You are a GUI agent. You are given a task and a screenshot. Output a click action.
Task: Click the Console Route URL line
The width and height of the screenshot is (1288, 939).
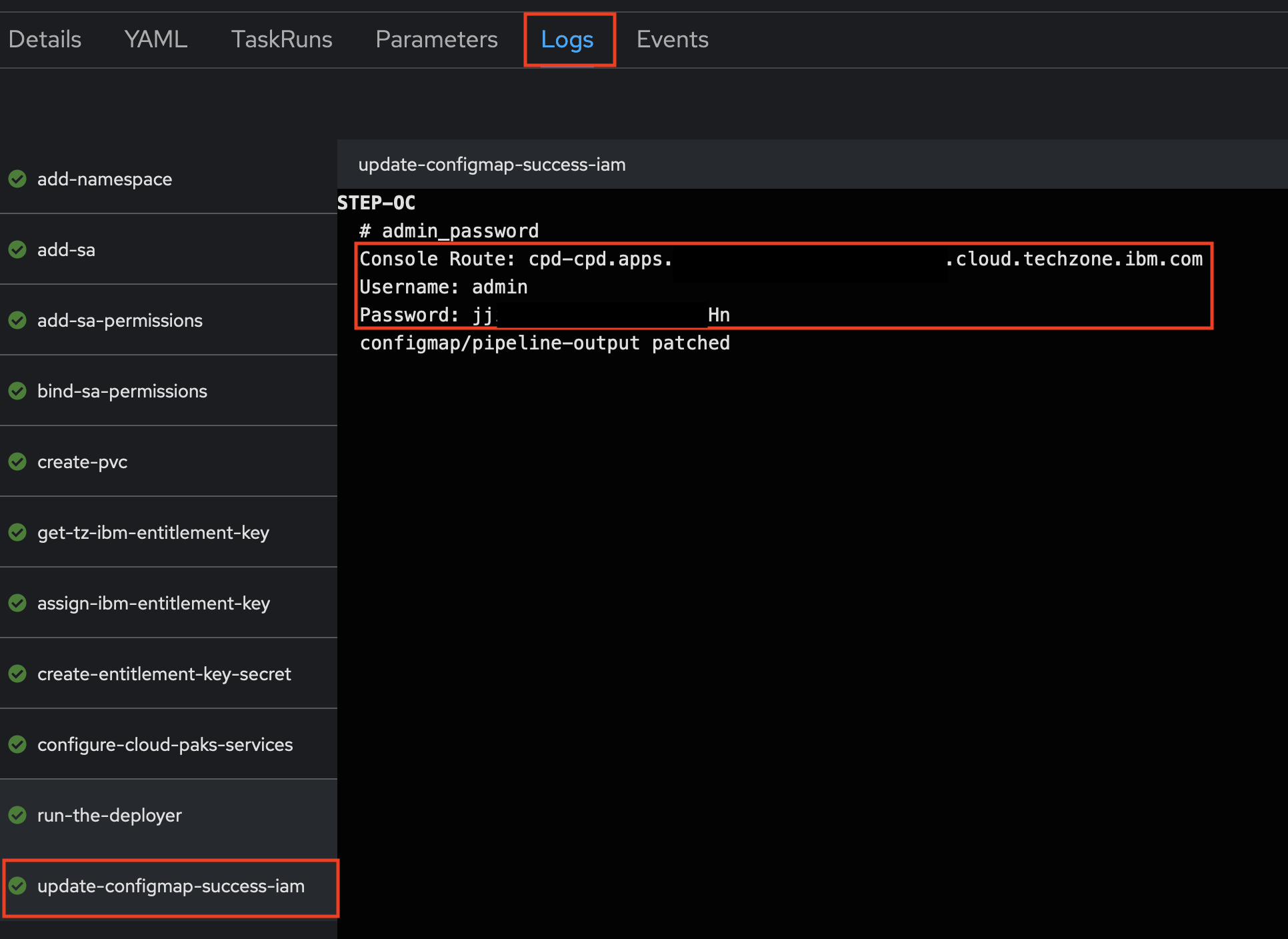[780, 259]
